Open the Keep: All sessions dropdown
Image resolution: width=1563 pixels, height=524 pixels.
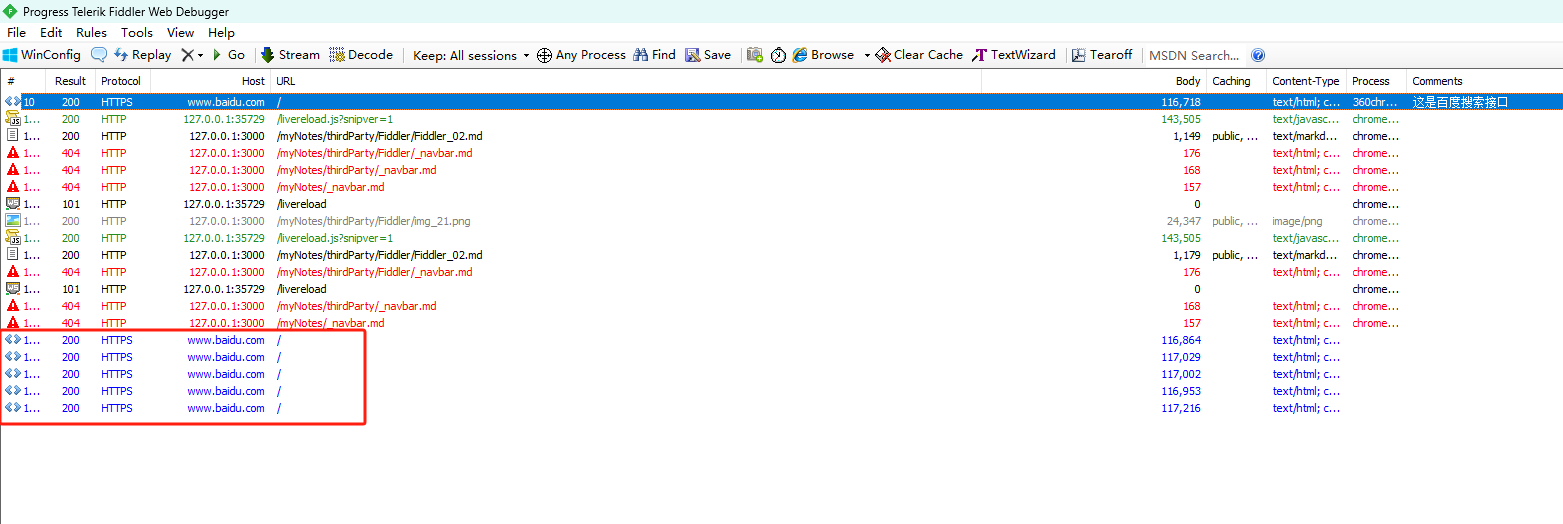[x=471, y=55]
